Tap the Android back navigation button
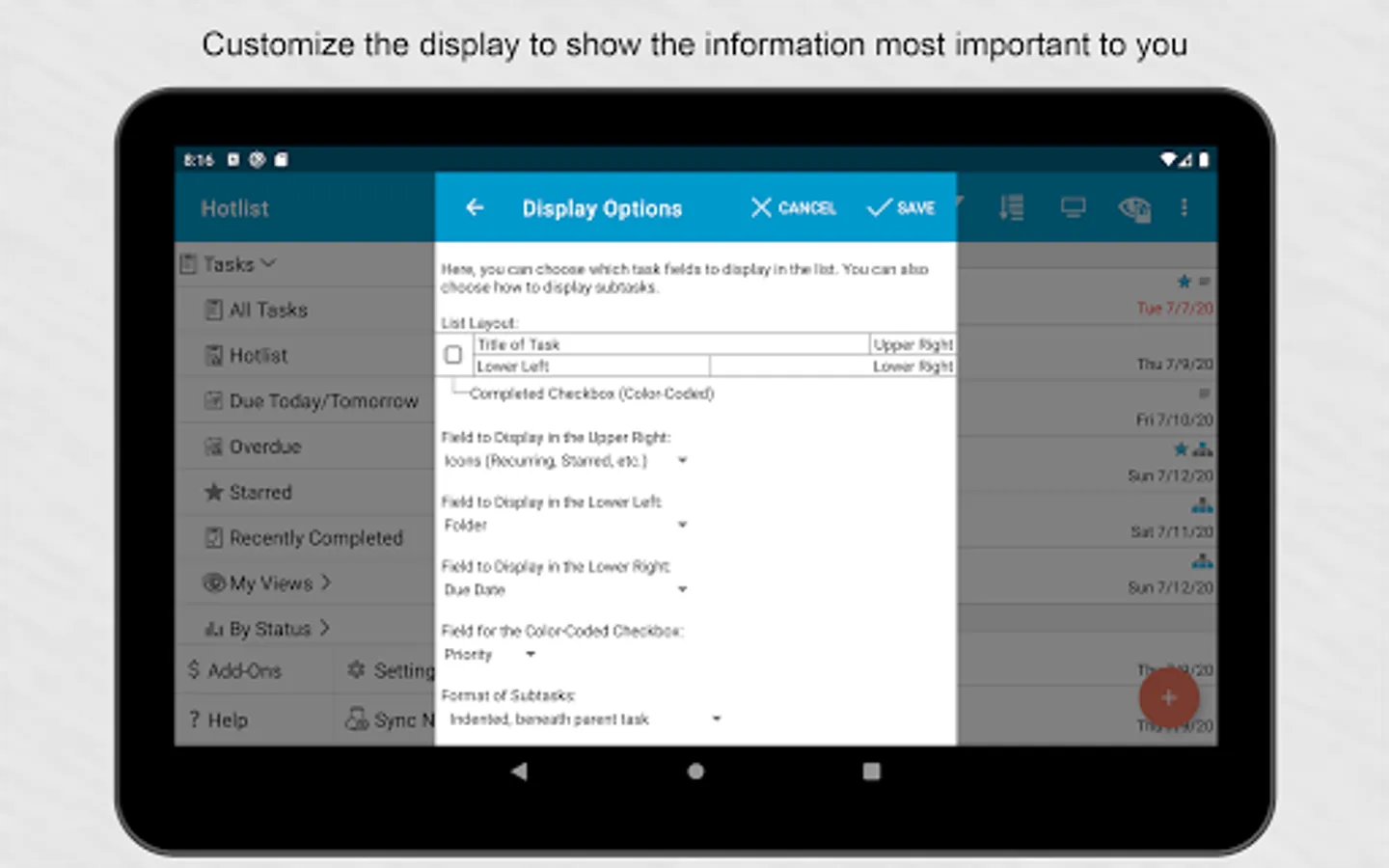1389x868 pixels. click(x=519, y=771)
